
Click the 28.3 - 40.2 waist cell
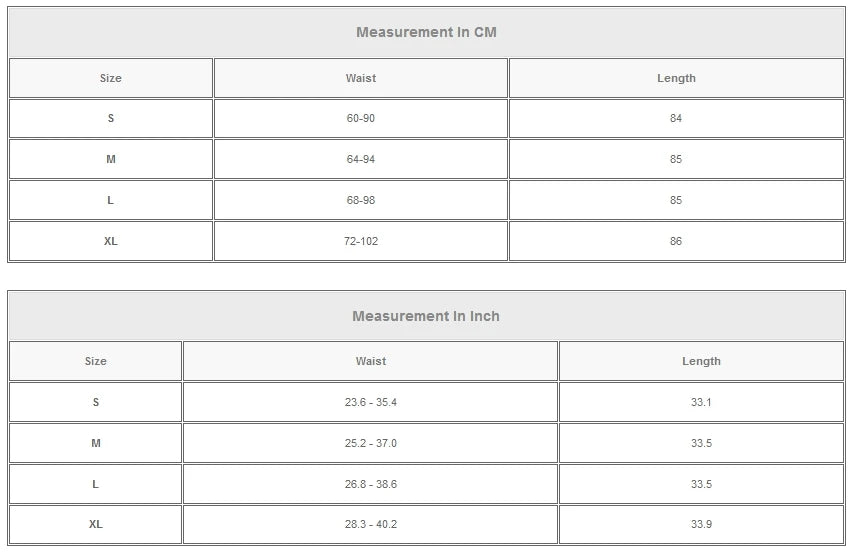[x=370, y=524]
